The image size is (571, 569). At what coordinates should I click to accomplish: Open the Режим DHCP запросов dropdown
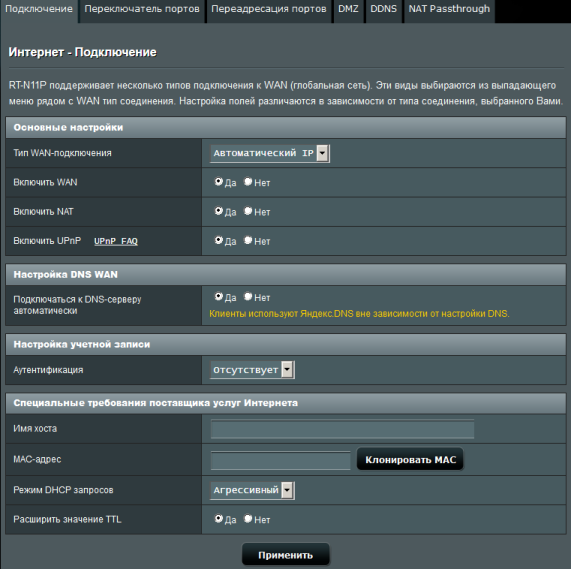click(252, 490)
